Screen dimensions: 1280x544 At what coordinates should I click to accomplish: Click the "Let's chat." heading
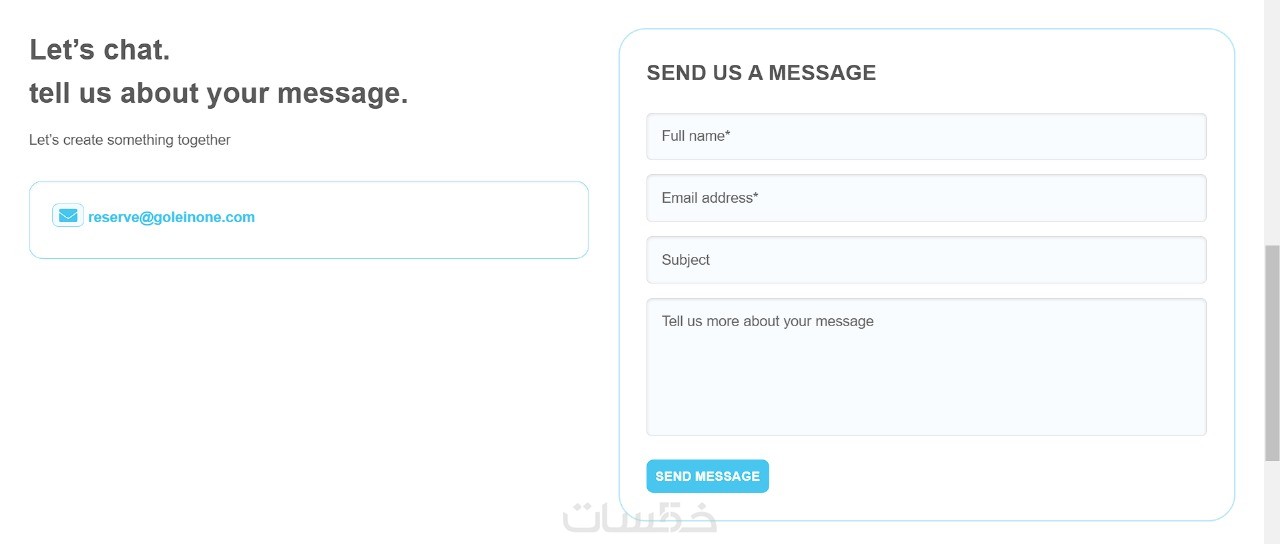(100, 50)
